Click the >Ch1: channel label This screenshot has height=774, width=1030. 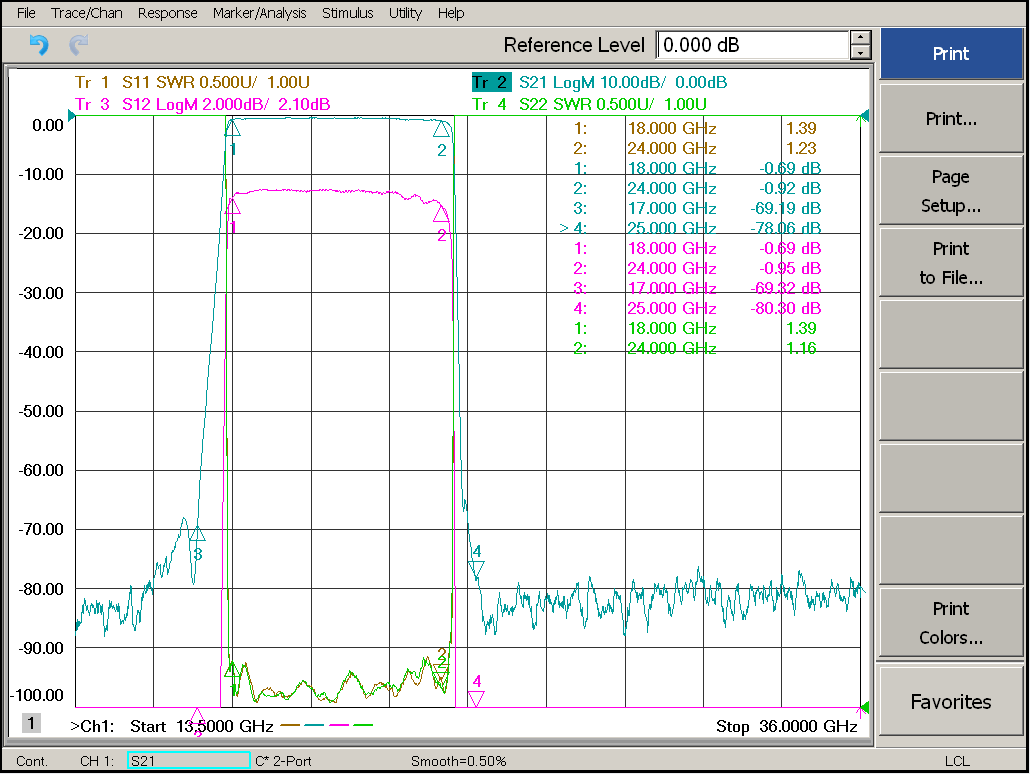tap(92, 726)
